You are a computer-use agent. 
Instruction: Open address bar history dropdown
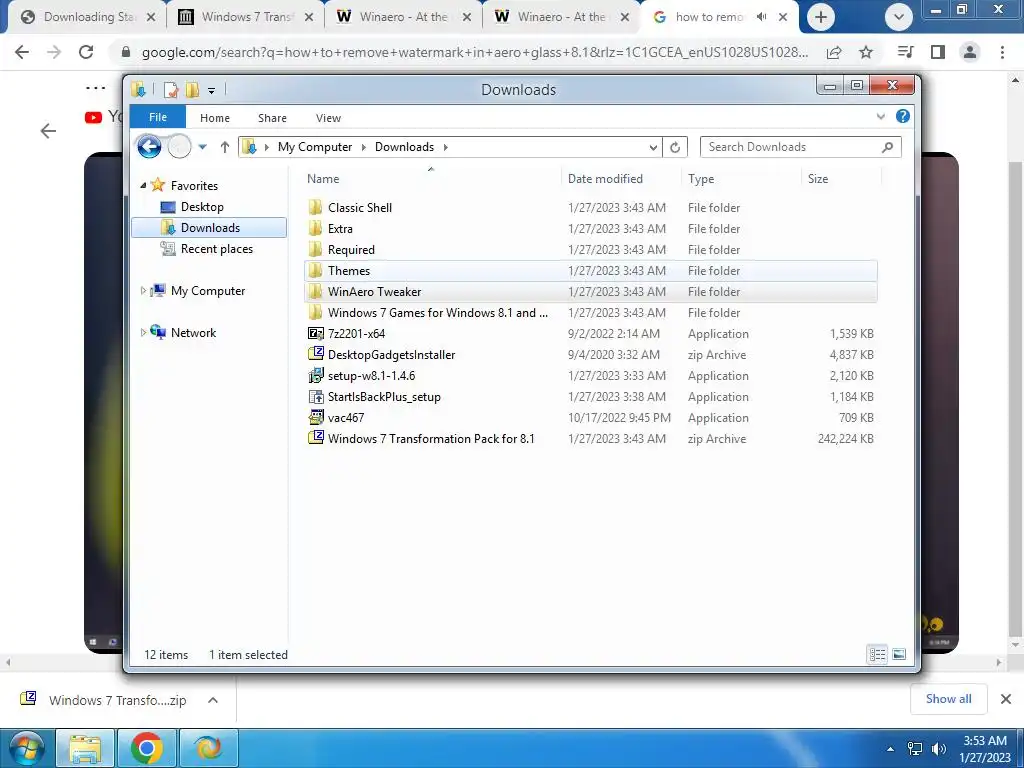coord(653,147)
